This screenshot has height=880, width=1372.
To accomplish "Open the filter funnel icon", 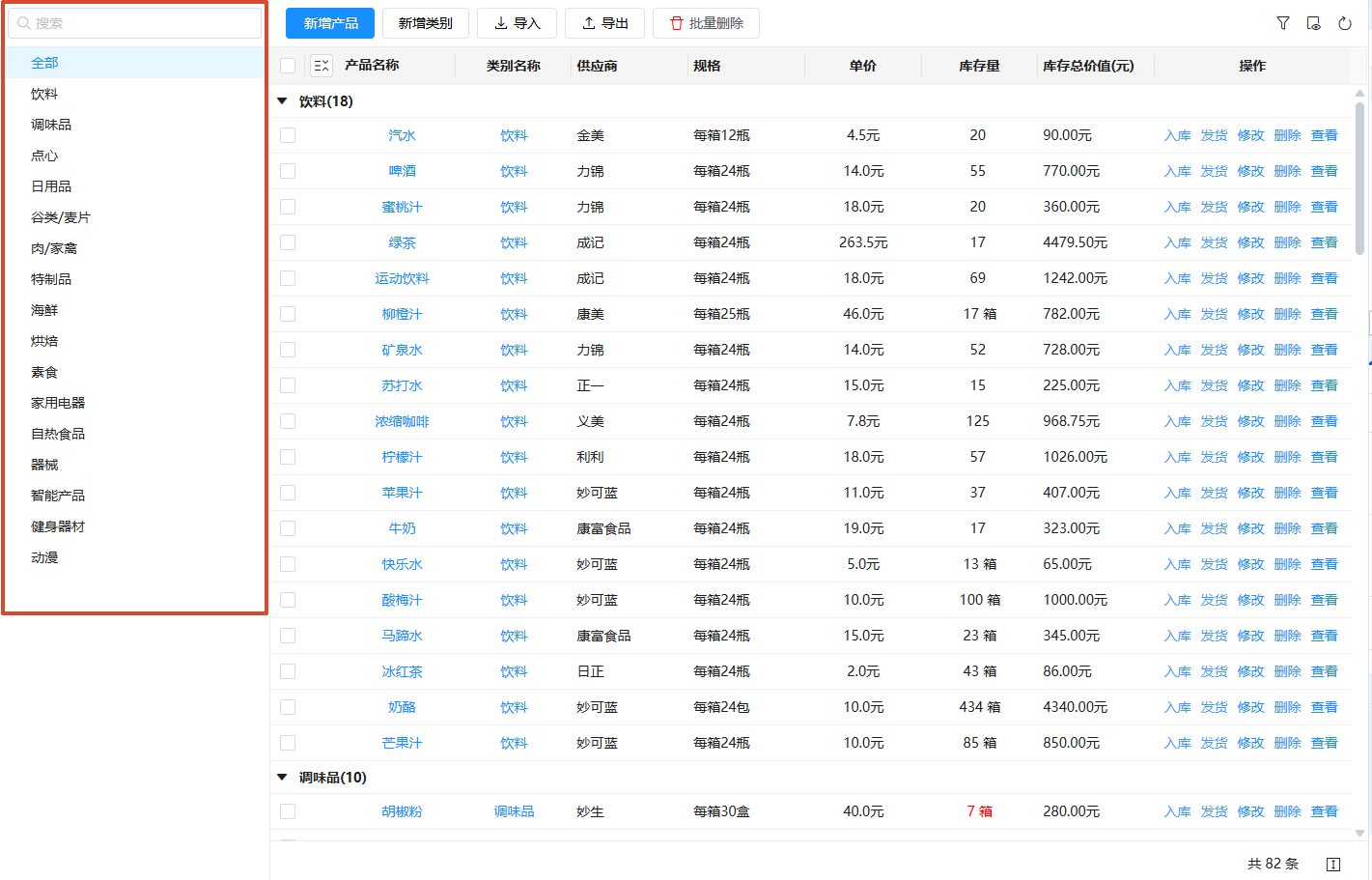I will click(x=1283, y=23).
